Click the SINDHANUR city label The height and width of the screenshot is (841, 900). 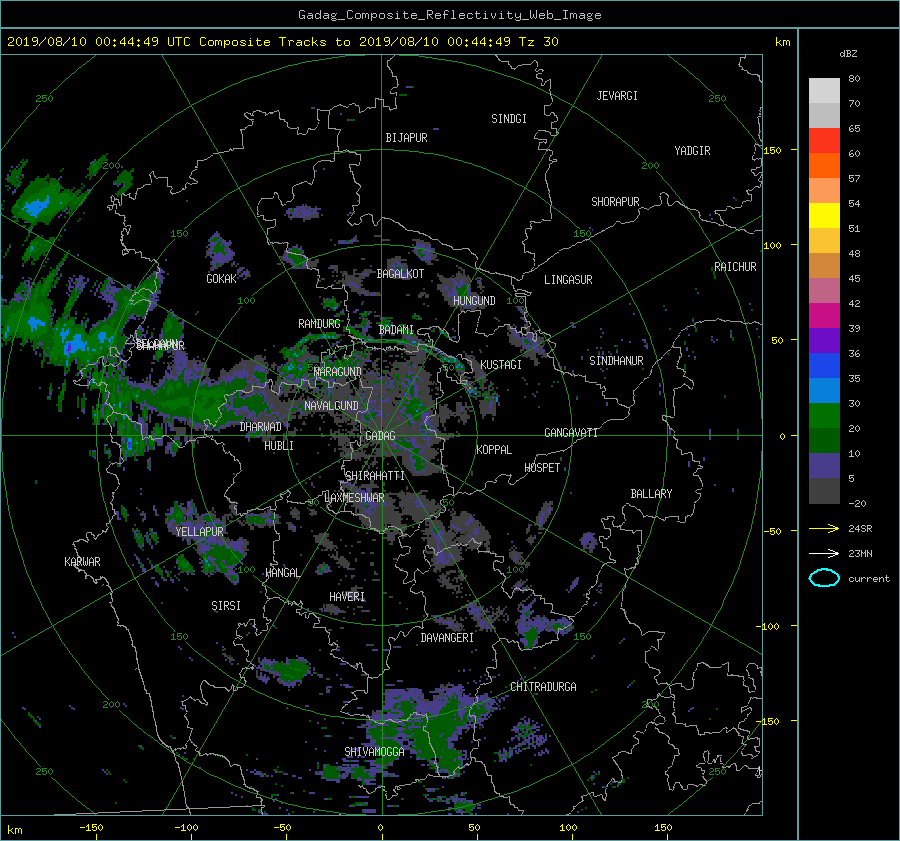click(x=616, y=361)
